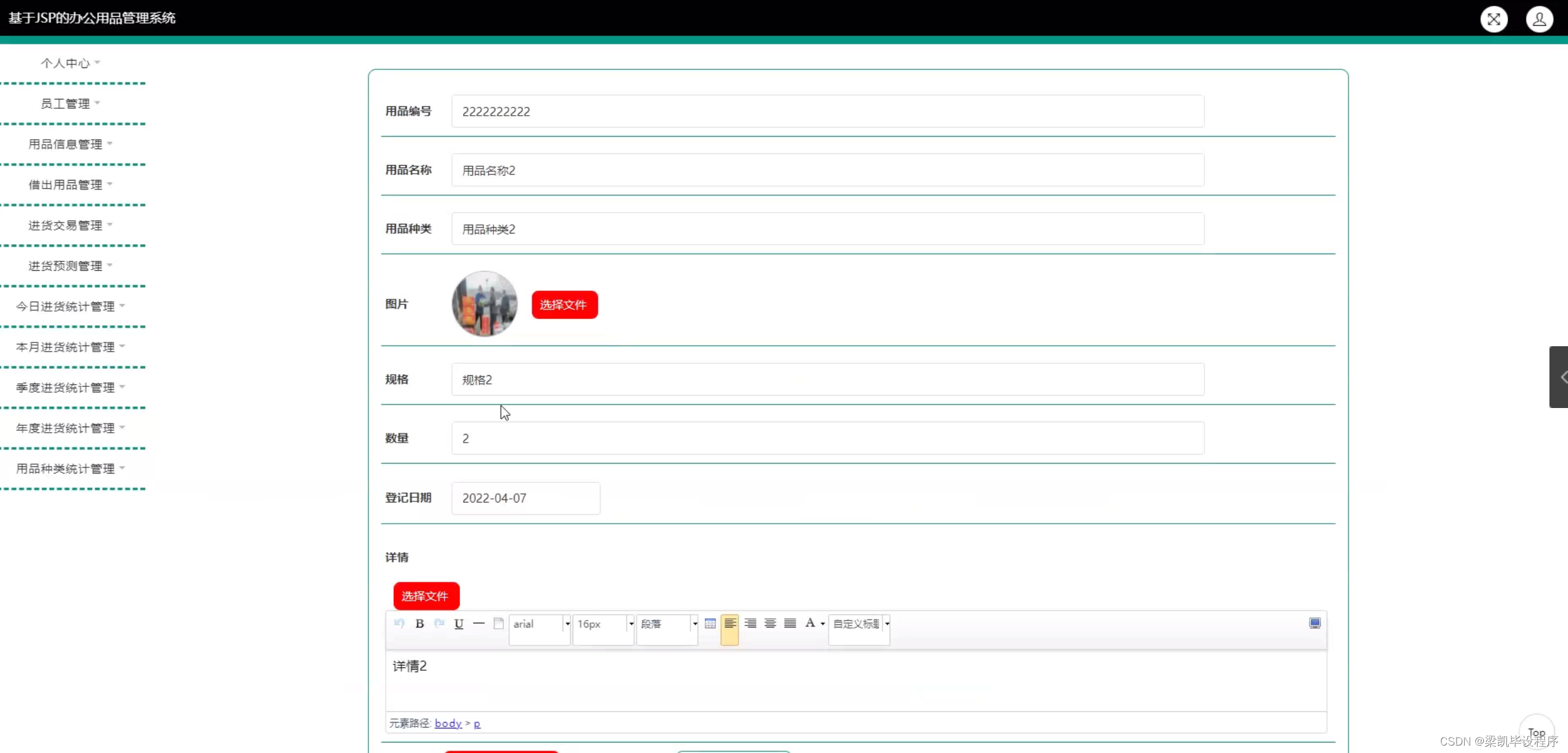Click the 登记日期 date input field
This screenshot has width=1568, height=753.
pyautogui.click(x=525, y=498)
